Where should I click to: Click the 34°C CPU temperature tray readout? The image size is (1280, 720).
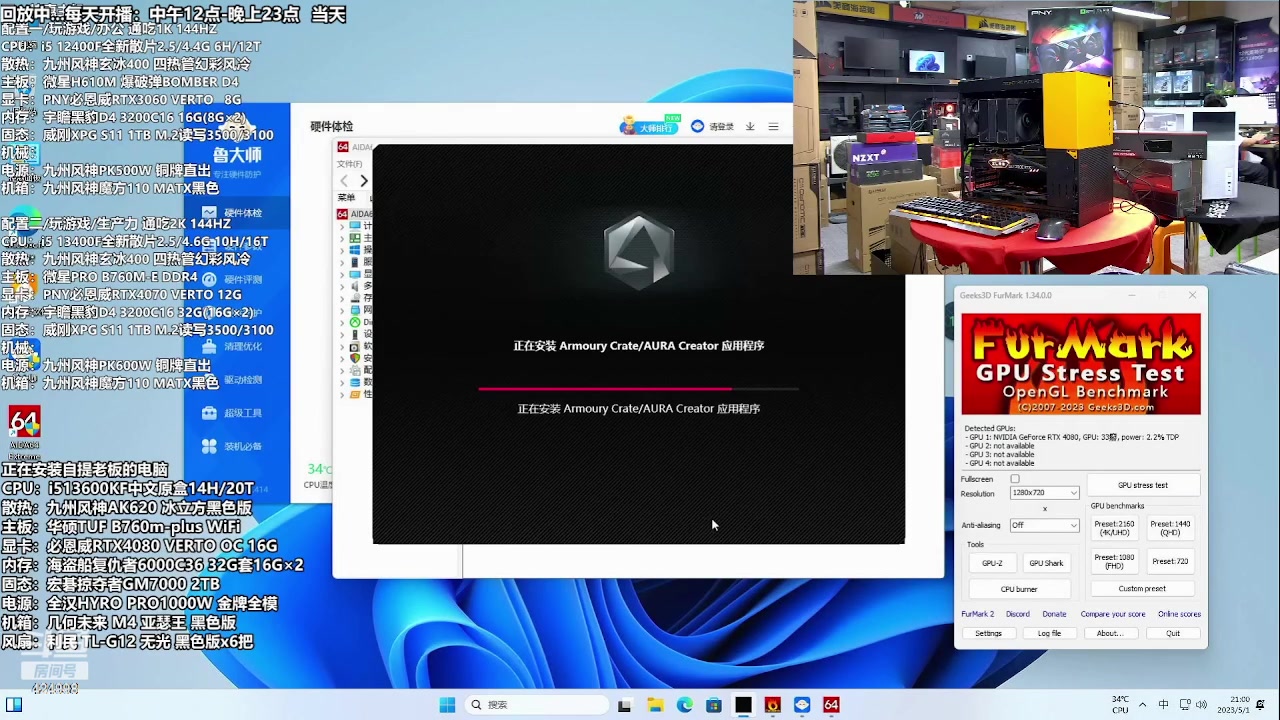(x=1120, y=705)
